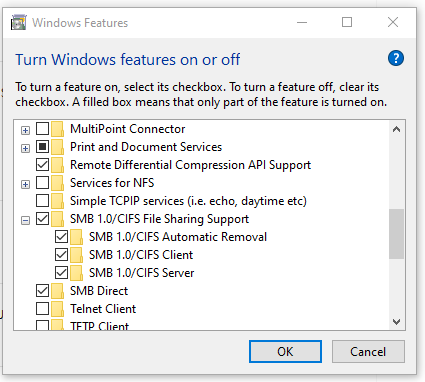
Task: Click the Simple TCPIP services folder icon
Action: pyautogui.click(x=57, y=201)
